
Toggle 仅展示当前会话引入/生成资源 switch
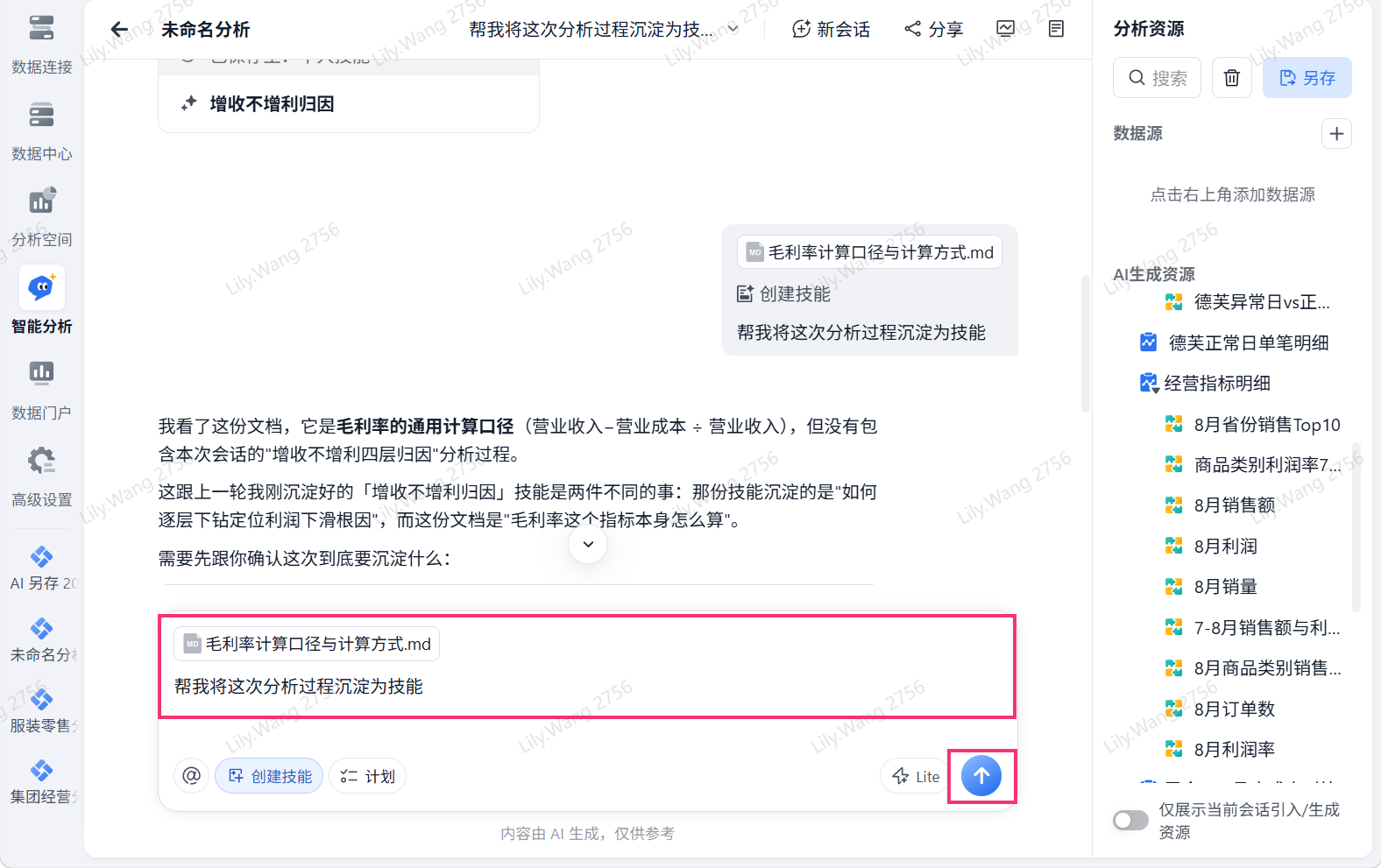coord(1130,821)
